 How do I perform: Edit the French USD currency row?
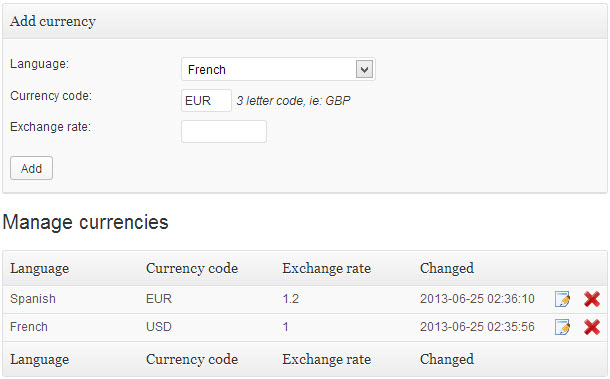tap(562, 327)
